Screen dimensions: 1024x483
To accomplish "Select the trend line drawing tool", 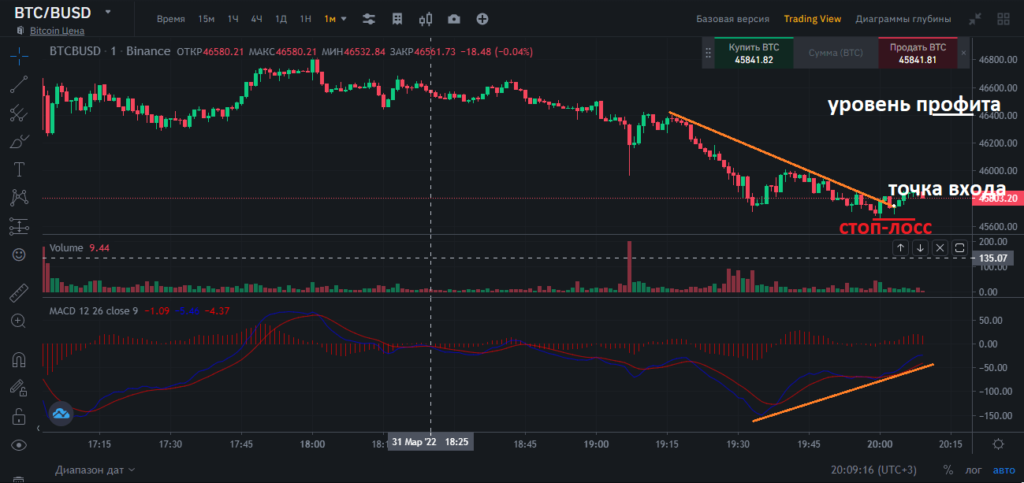I will 17,85.
